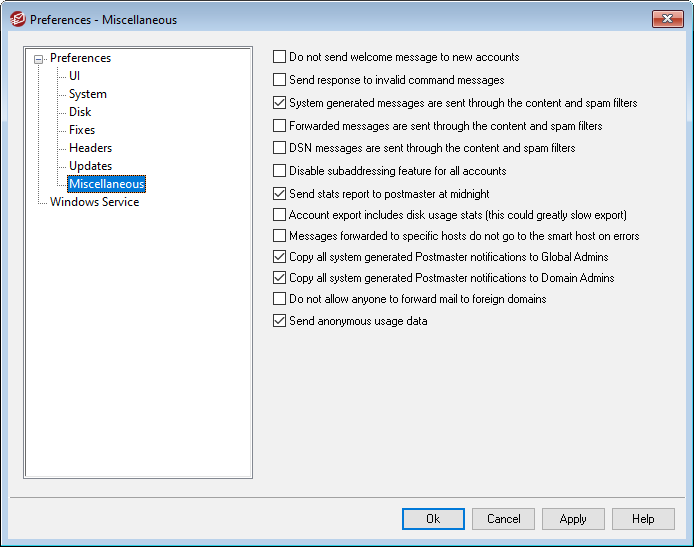
Task: Go to Disk settings in the tree
Action: pyautogui.click(x=80, y=112)
